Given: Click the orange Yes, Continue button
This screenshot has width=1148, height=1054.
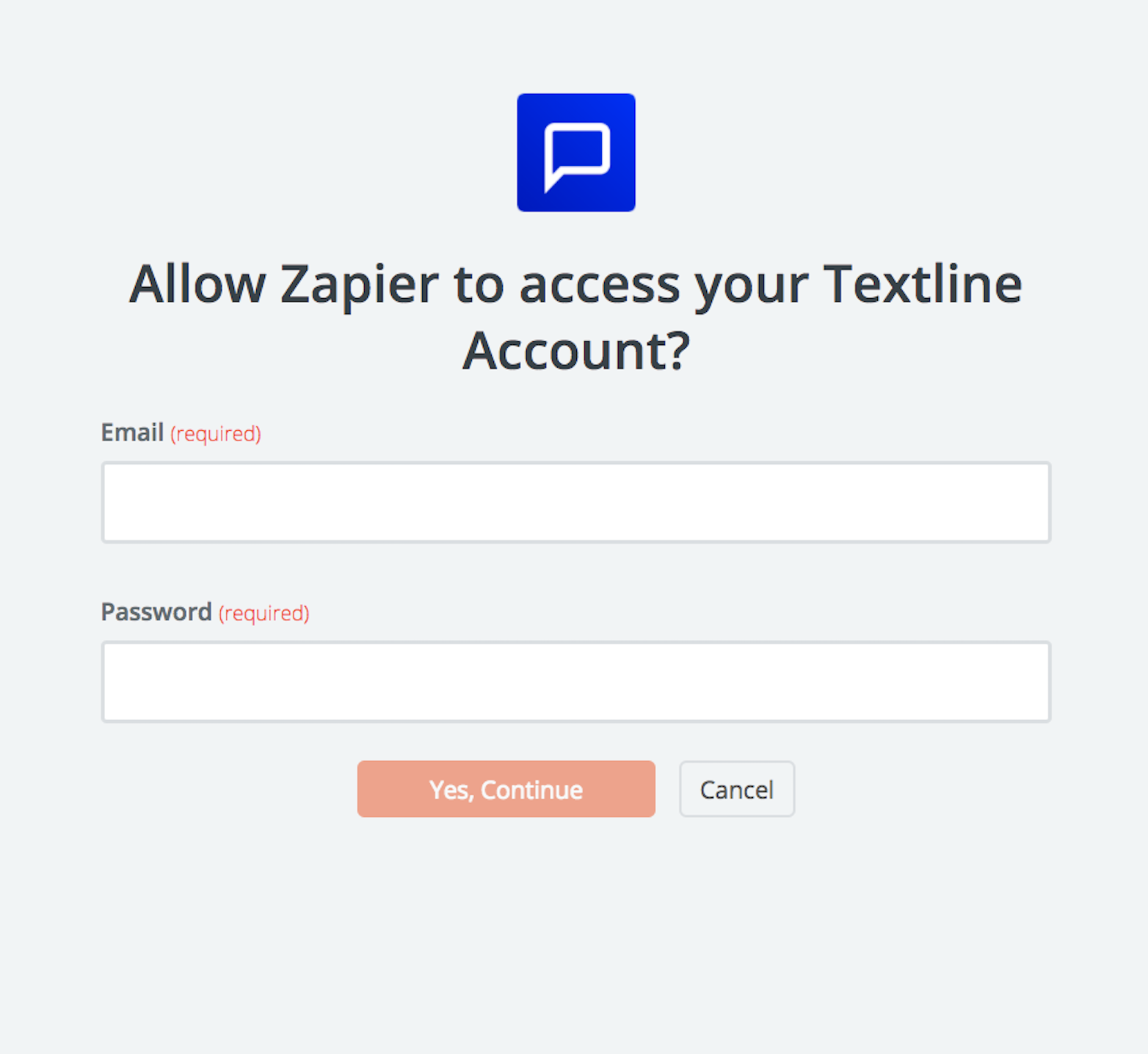Looking at the screenshot, I should click(506, 789).
